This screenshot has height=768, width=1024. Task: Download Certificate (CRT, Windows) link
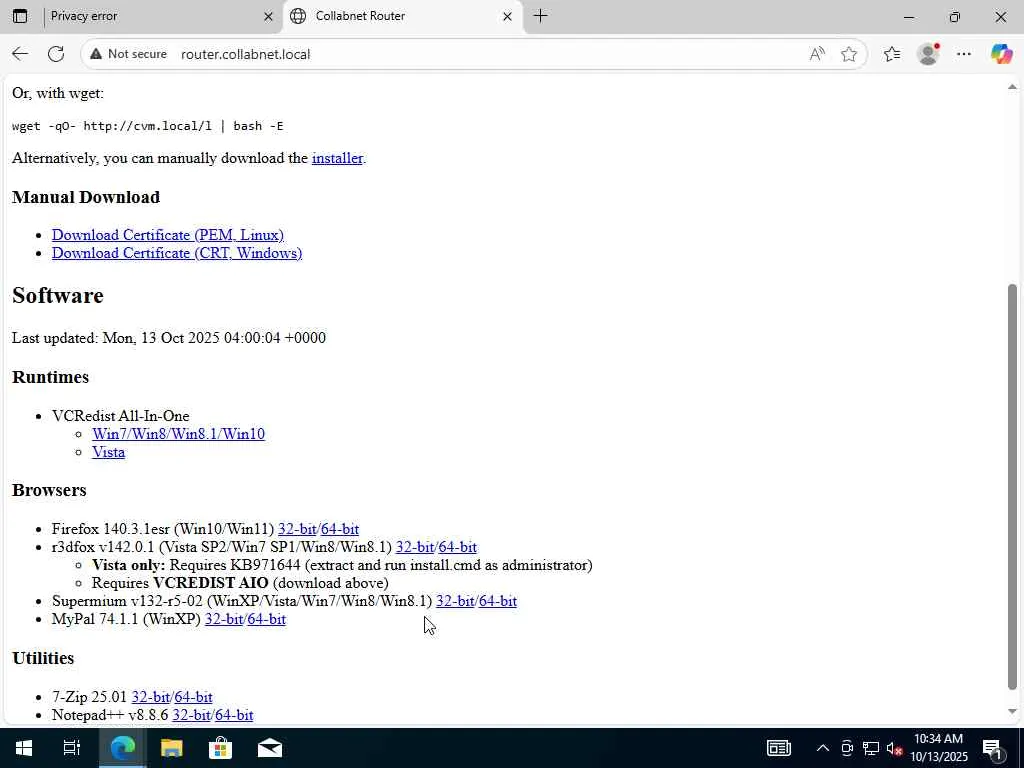[x=177, y=253]
